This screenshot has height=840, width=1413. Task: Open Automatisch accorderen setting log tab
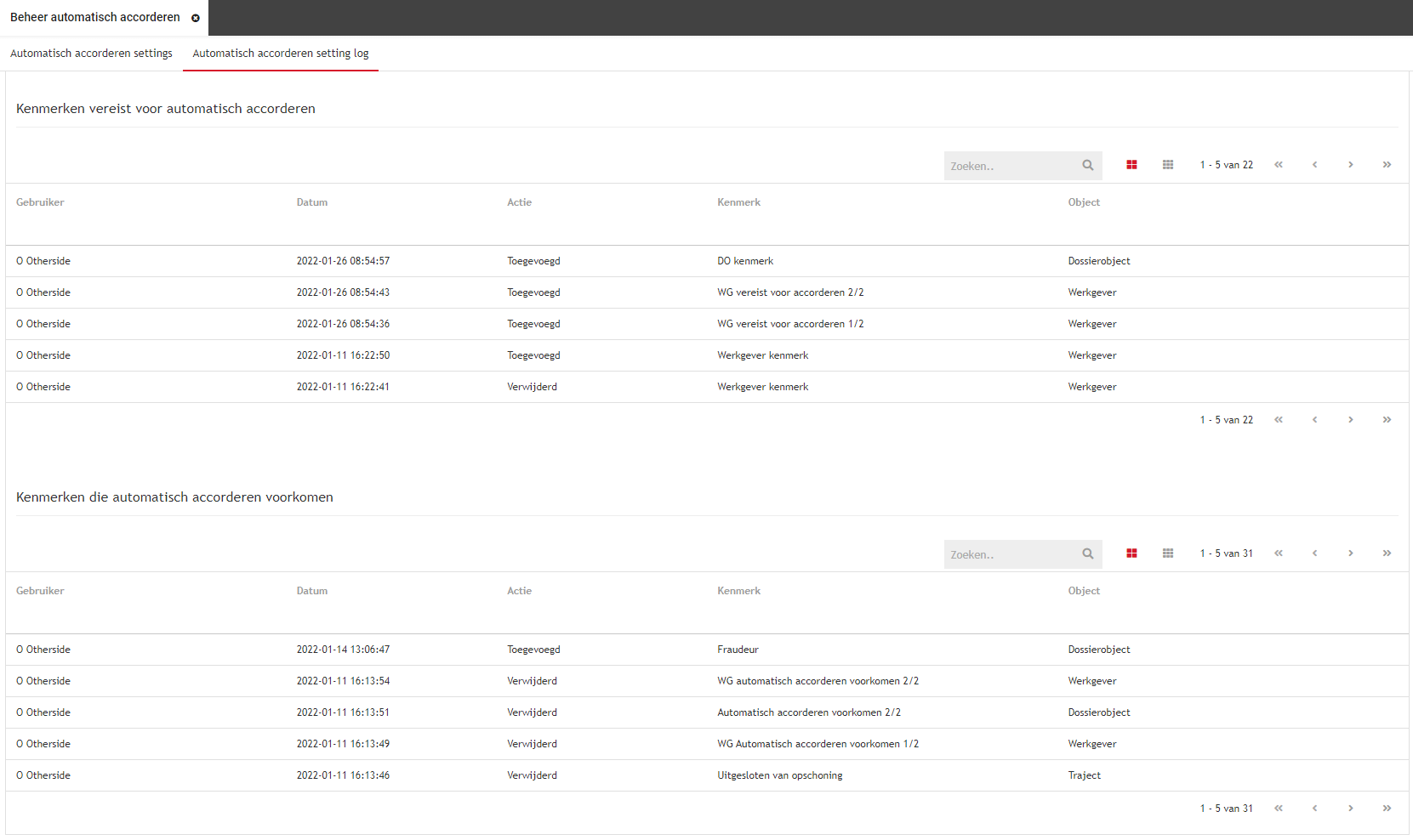point(281,54)
